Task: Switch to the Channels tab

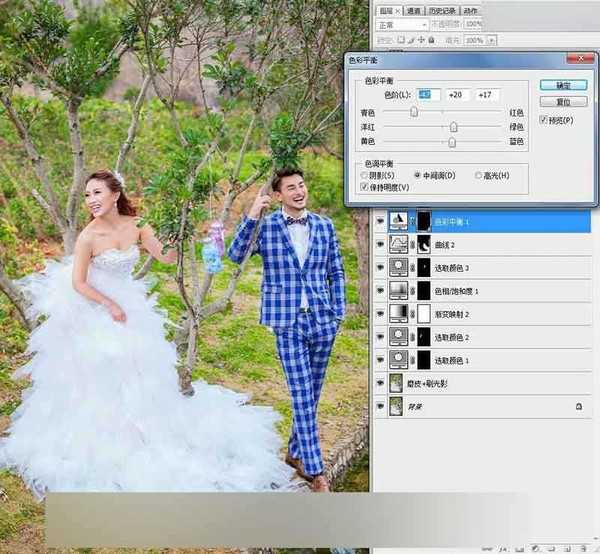Action: click(x=414, y=11)
